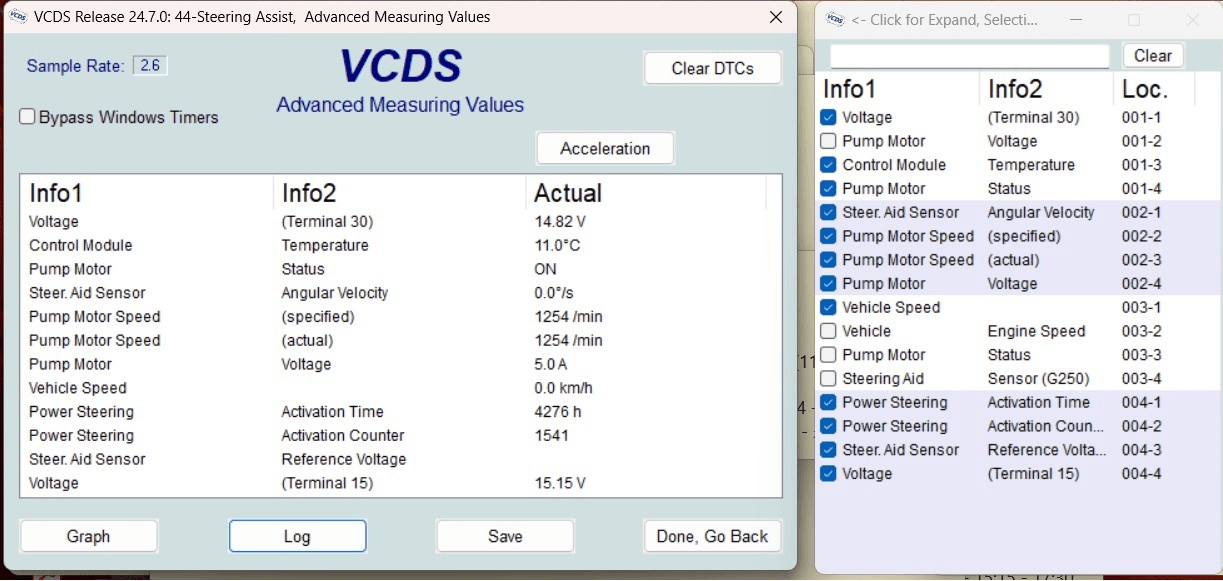The width and height of the screenshot is (1223, 581).
Task: Select the 5.0 A value
Action: coord(551,364)
